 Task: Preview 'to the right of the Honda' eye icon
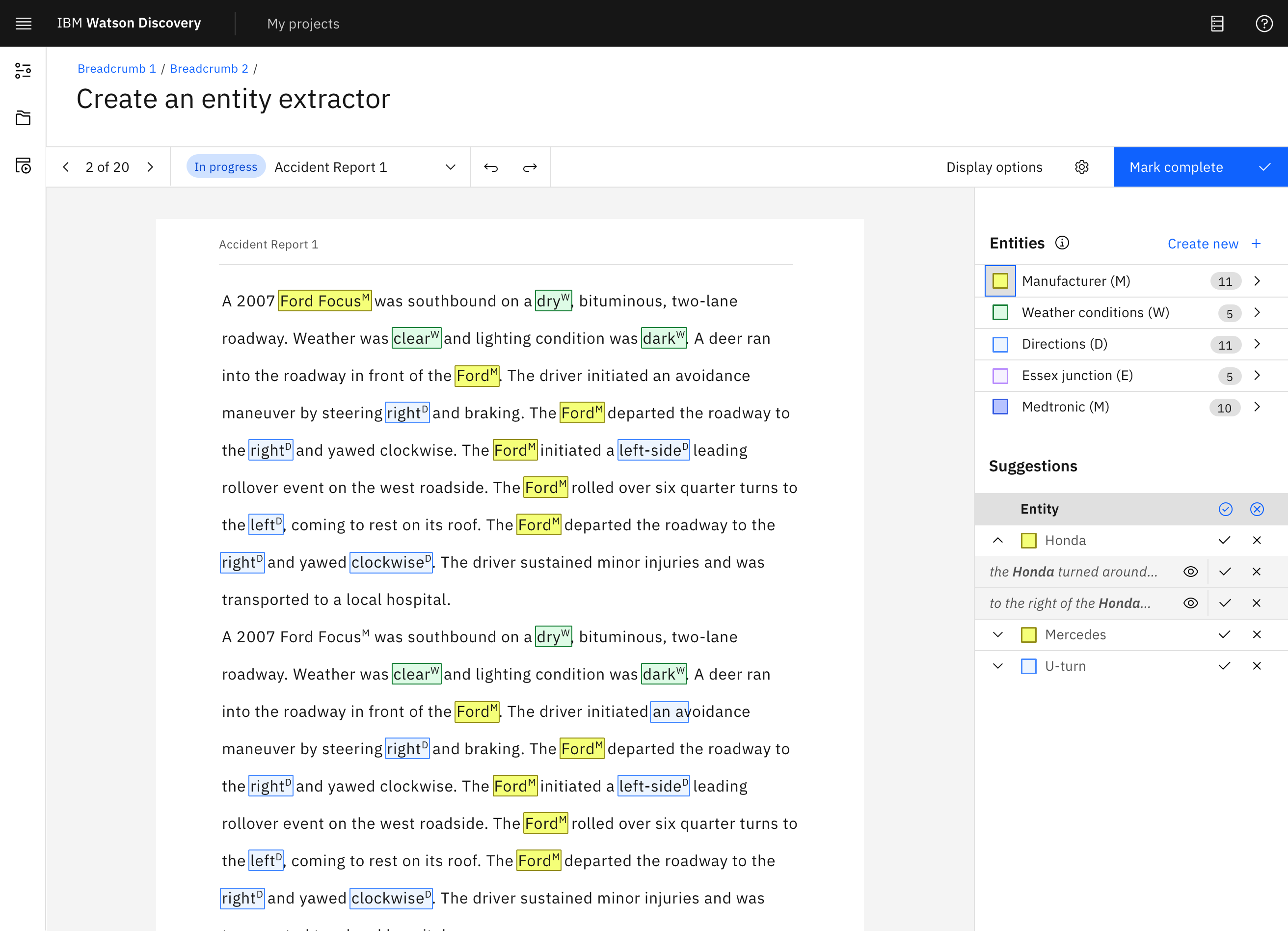point(1190,603)
